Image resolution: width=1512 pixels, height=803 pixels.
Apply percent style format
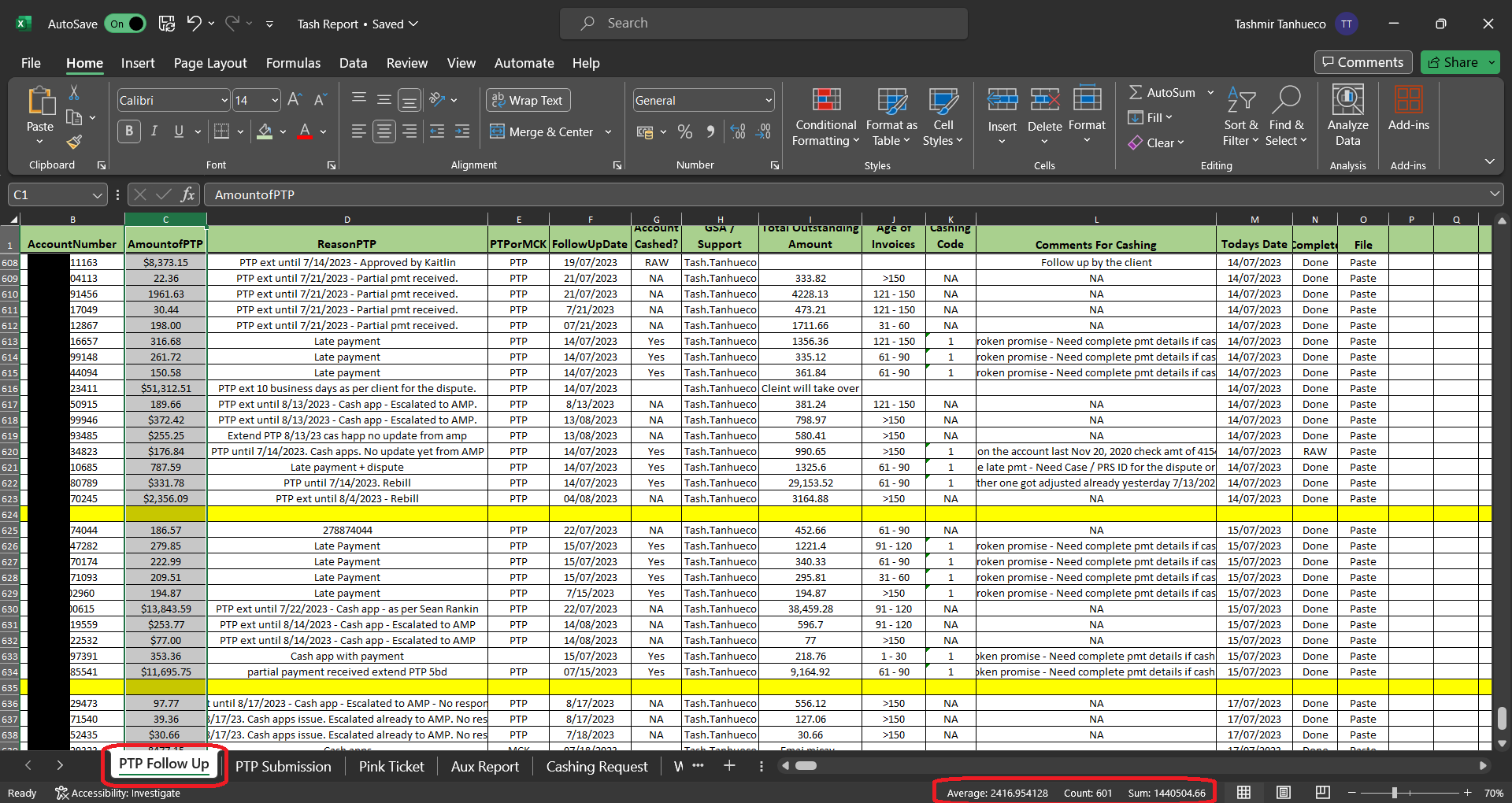click(685, 131)
